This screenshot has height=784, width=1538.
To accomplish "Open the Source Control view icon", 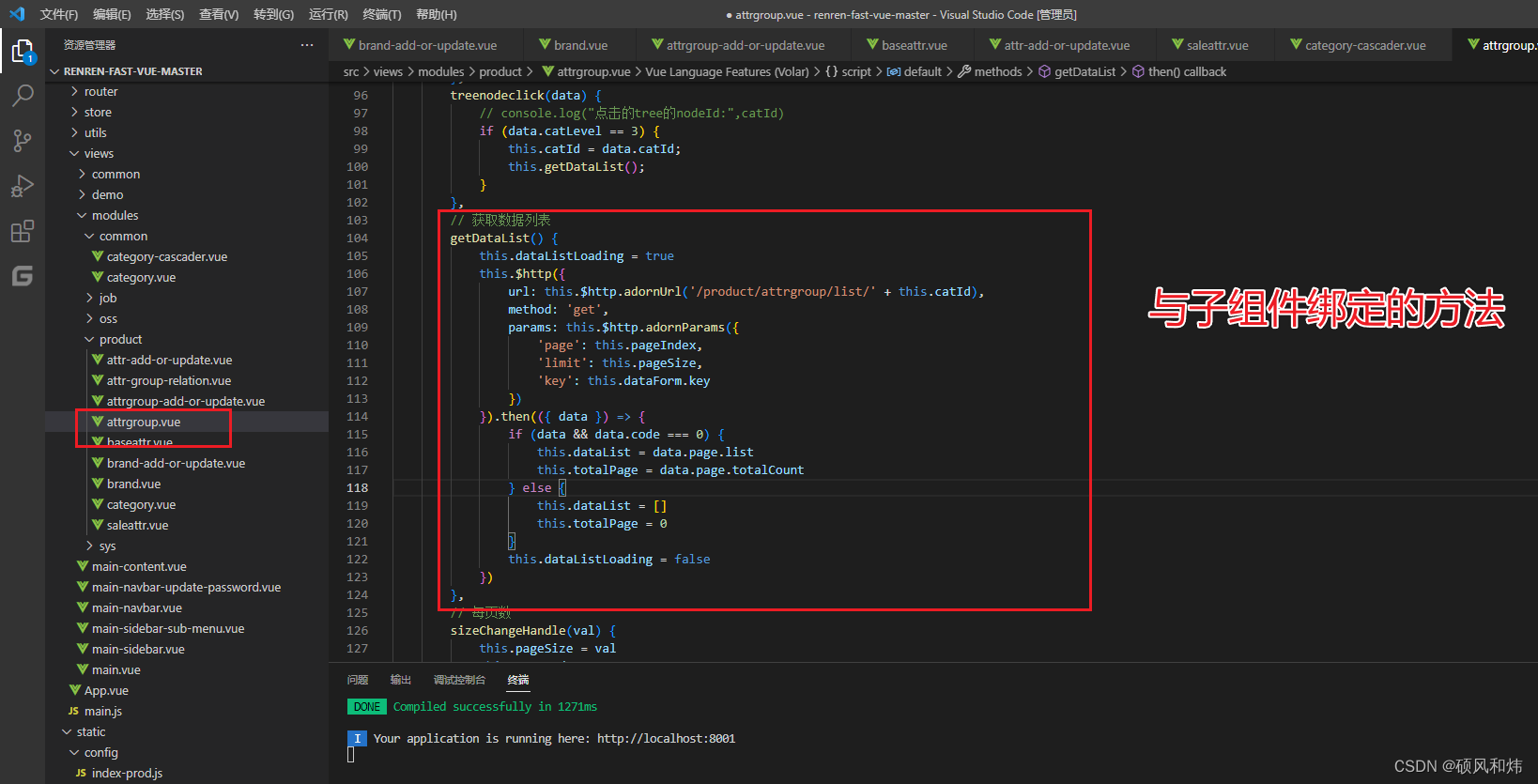I will coord(23,141).
